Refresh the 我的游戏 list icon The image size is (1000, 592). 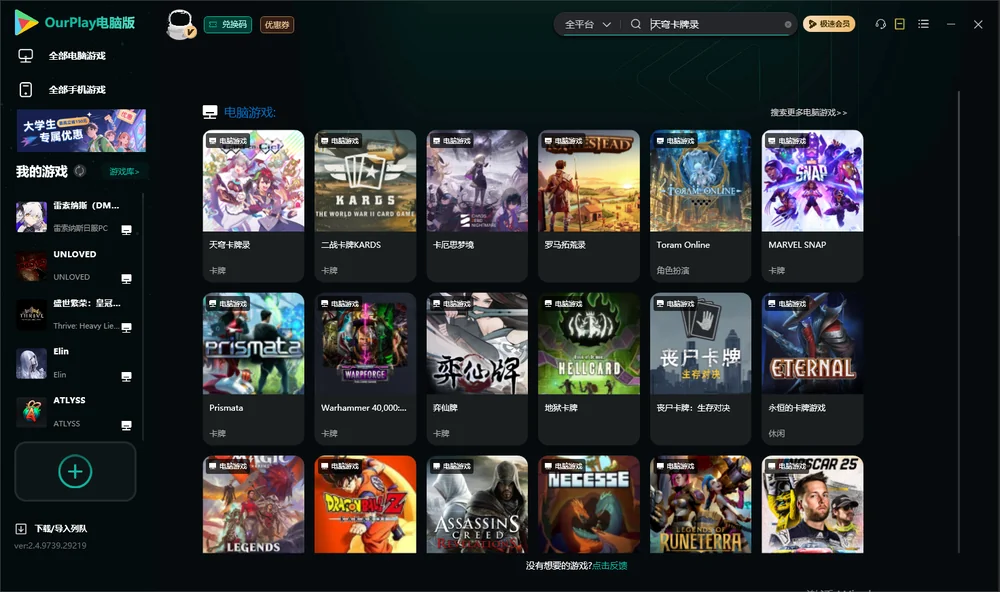click(x=80, y=171)
